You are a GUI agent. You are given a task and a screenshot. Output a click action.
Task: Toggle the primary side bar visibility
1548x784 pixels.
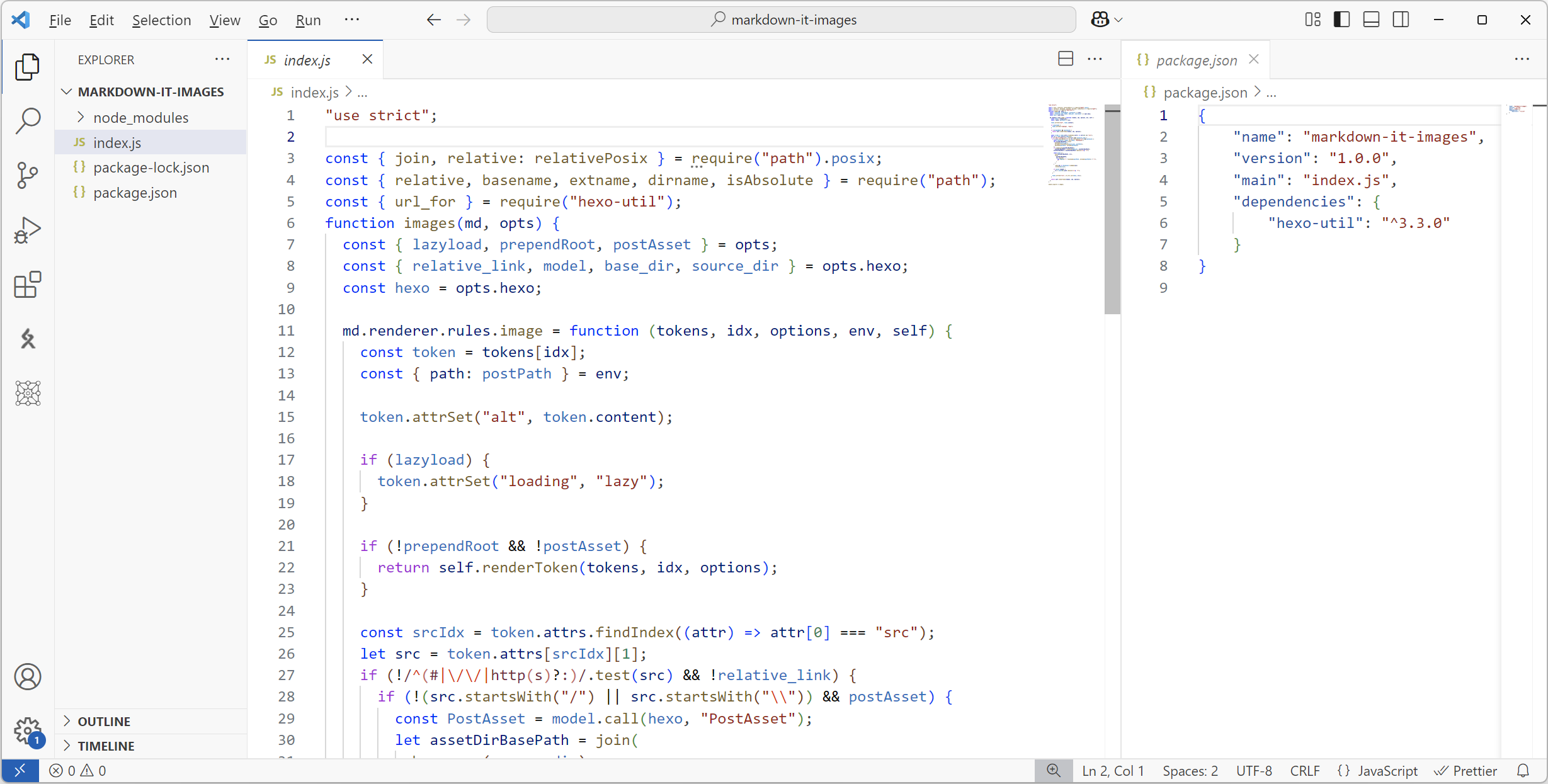(1342, 20)
